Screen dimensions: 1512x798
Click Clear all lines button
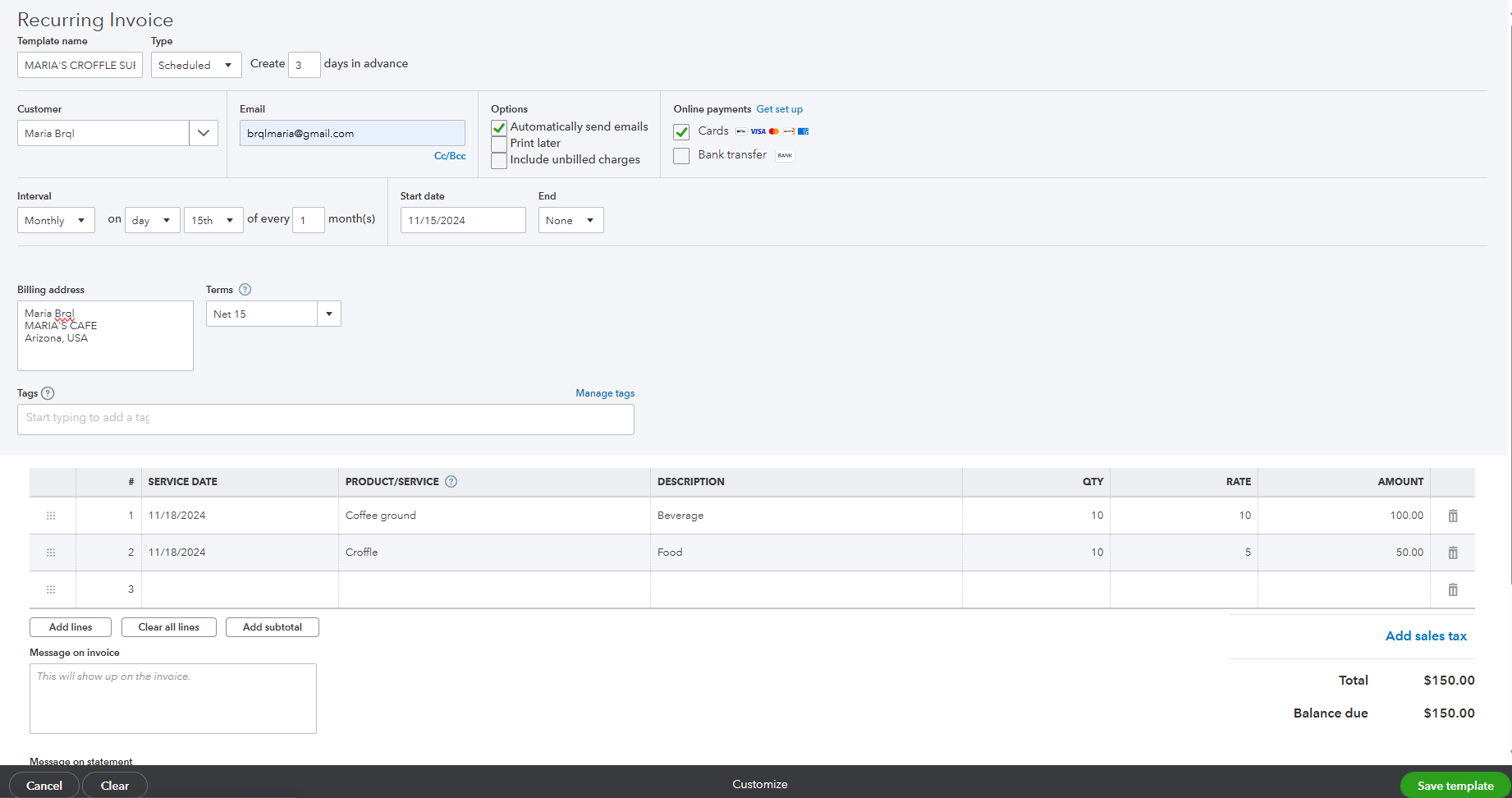coord(169,627)
